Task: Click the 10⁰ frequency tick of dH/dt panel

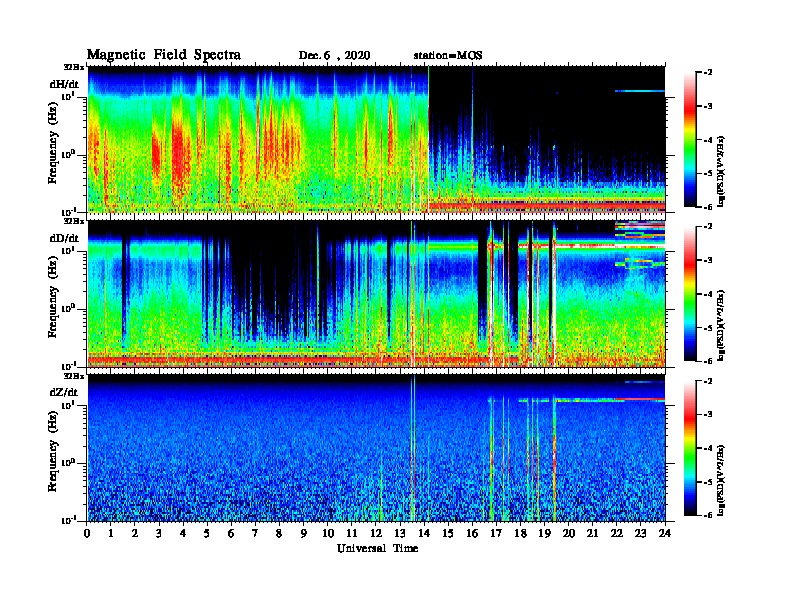Action: [67, 154]
